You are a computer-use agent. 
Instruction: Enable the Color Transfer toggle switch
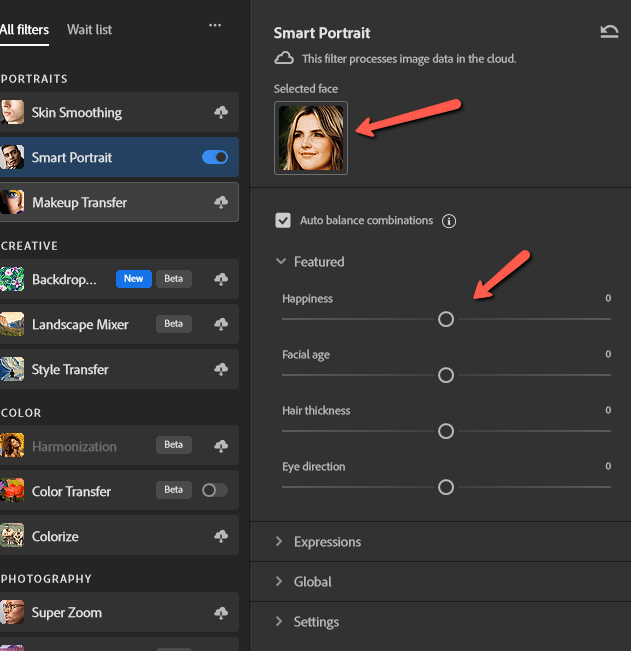214,490
